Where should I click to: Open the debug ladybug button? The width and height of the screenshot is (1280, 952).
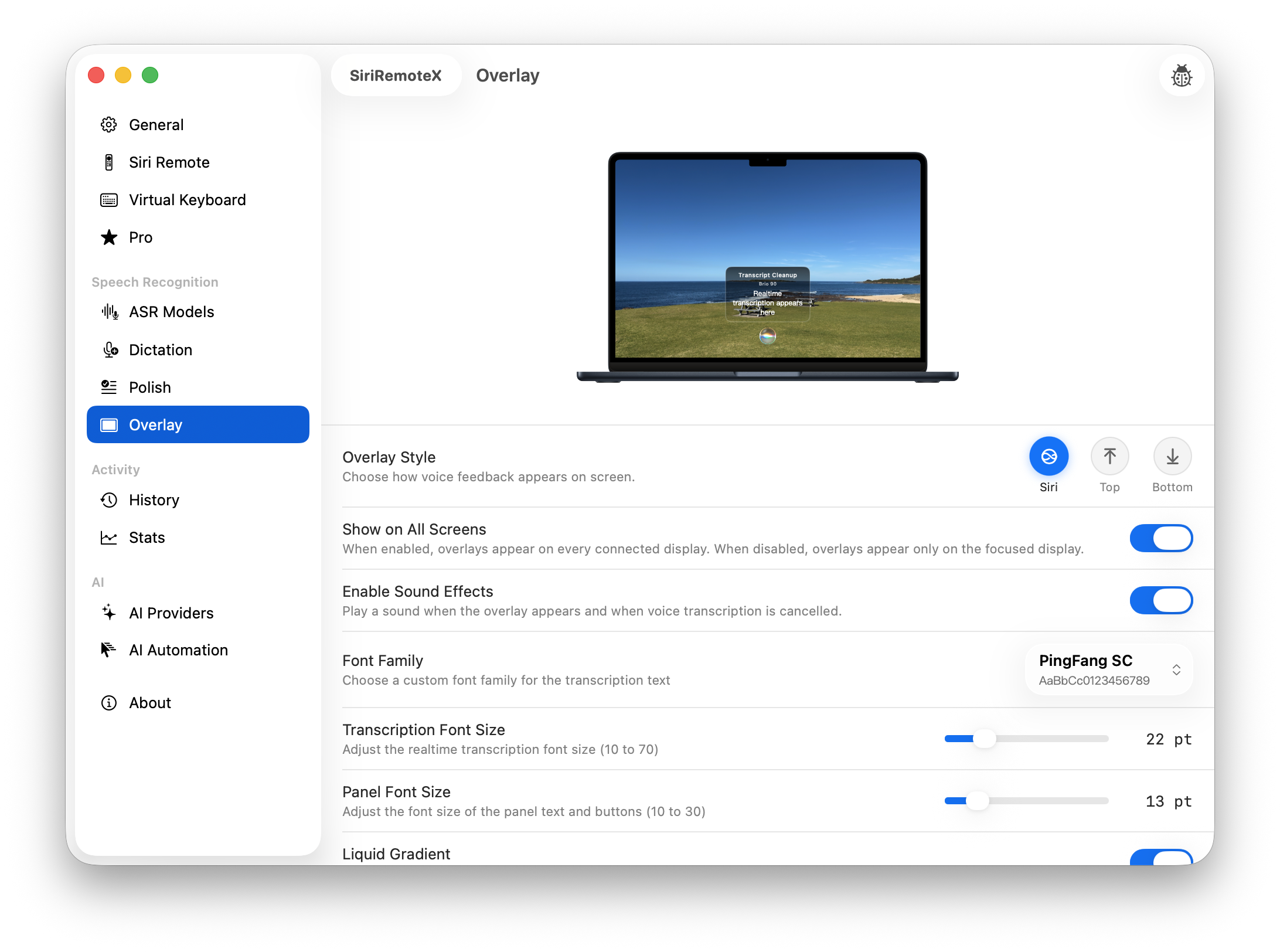[x=1182, y=76]
